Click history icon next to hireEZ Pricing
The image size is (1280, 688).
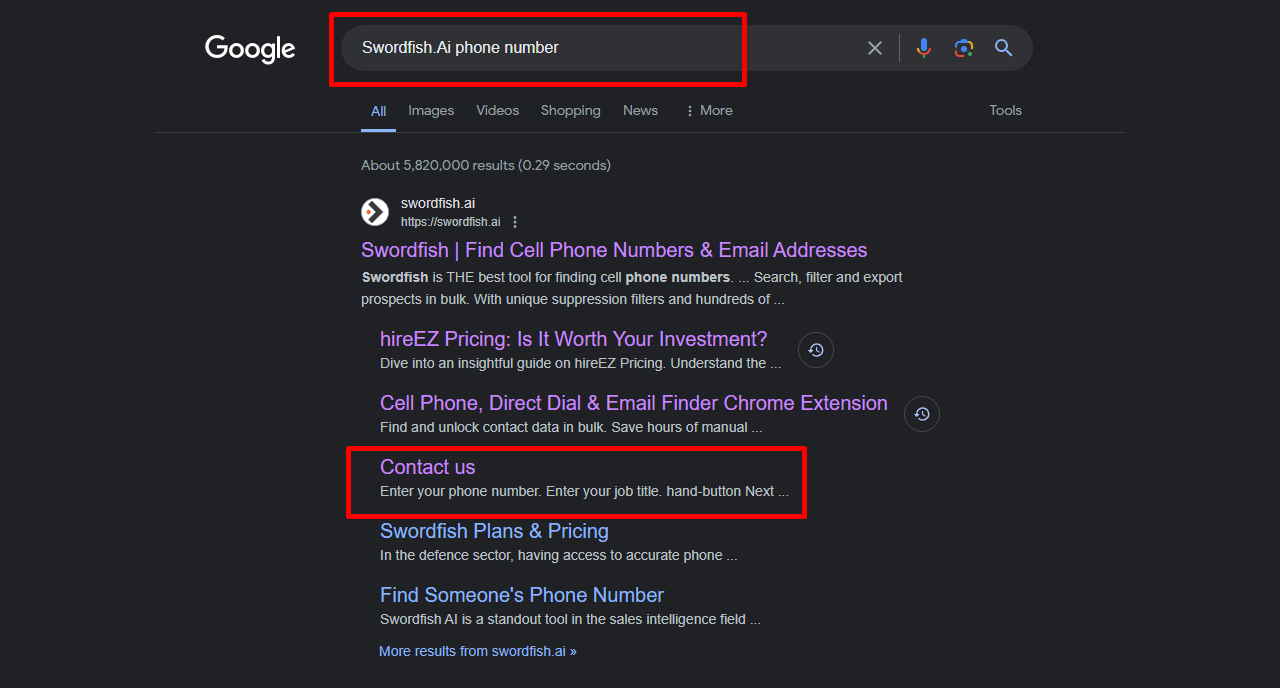tap(816, 350)
